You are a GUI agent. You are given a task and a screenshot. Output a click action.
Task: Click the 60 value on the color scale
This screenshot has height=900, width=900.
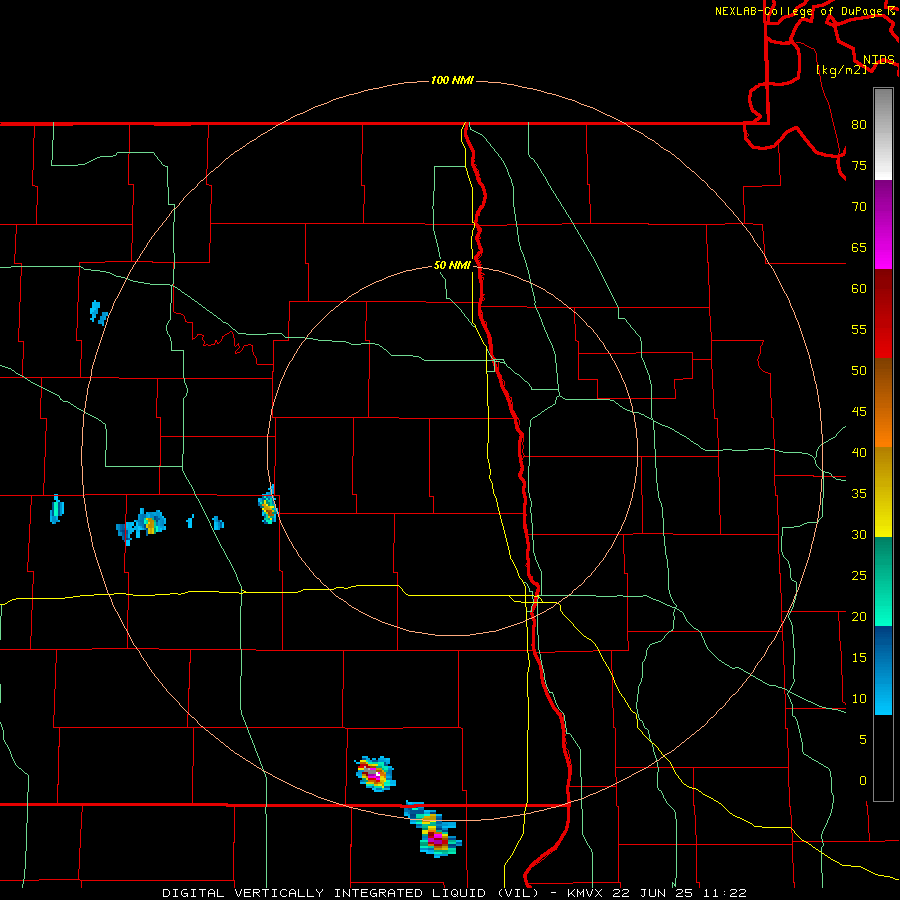(x=859, y=289)
